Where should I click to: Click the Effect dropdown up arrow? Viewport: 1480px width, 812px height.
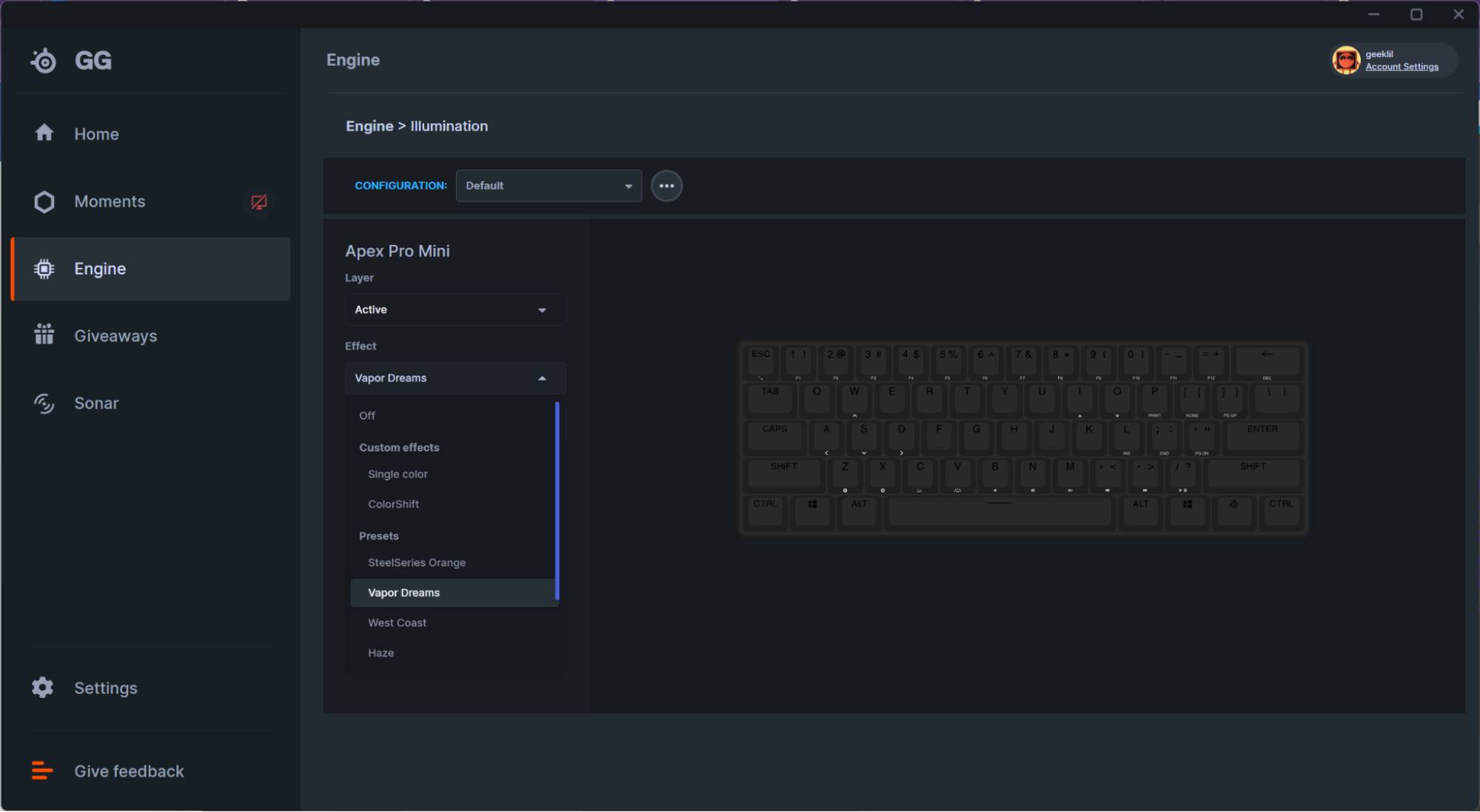(542, 378)
